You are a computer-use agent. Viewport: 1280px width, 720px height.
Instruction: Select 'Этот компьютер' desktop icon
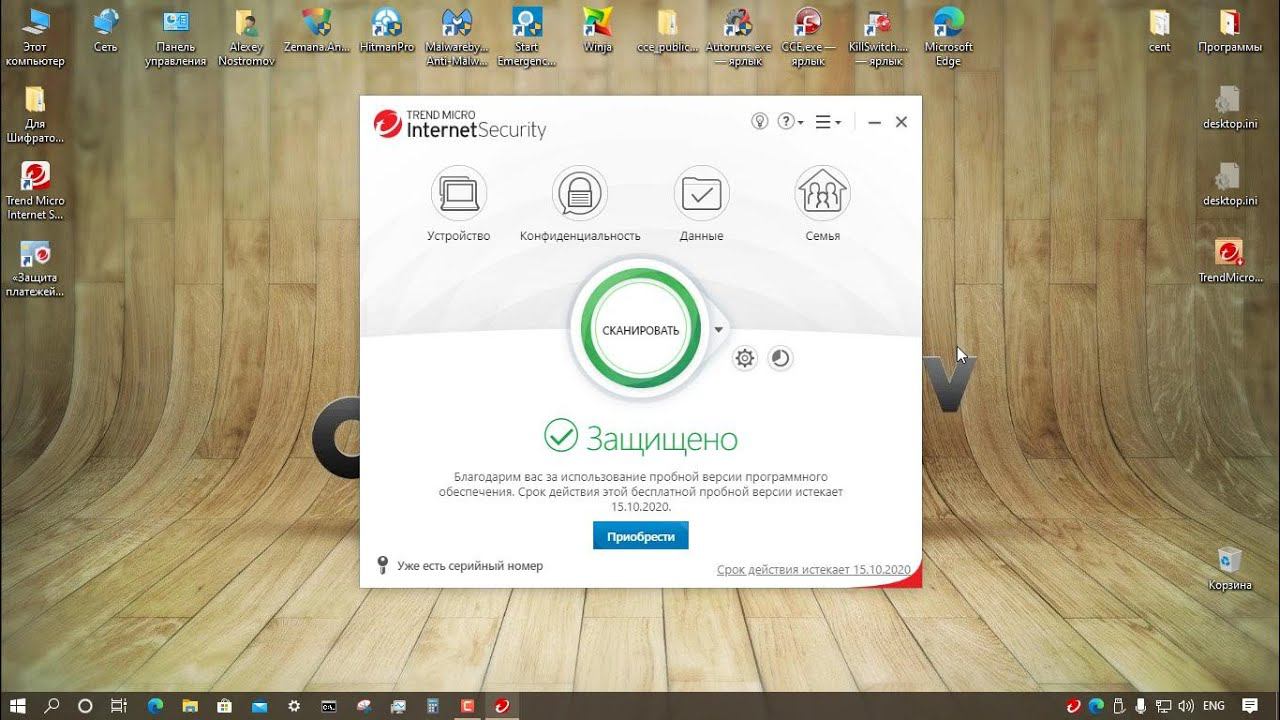(35, 37)
